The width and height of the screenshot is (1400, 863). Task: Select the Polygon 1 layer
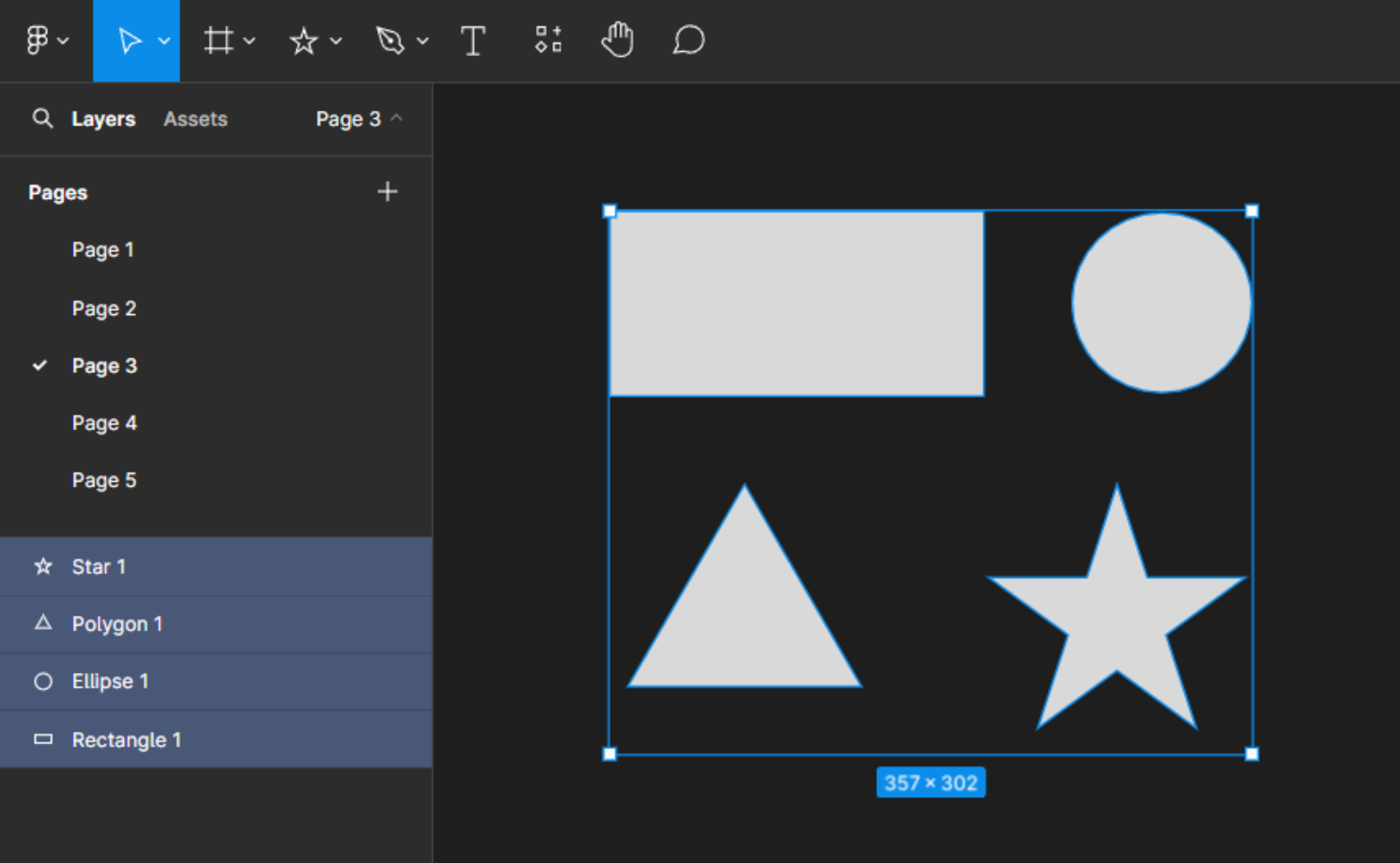click(x=216, y=624)
